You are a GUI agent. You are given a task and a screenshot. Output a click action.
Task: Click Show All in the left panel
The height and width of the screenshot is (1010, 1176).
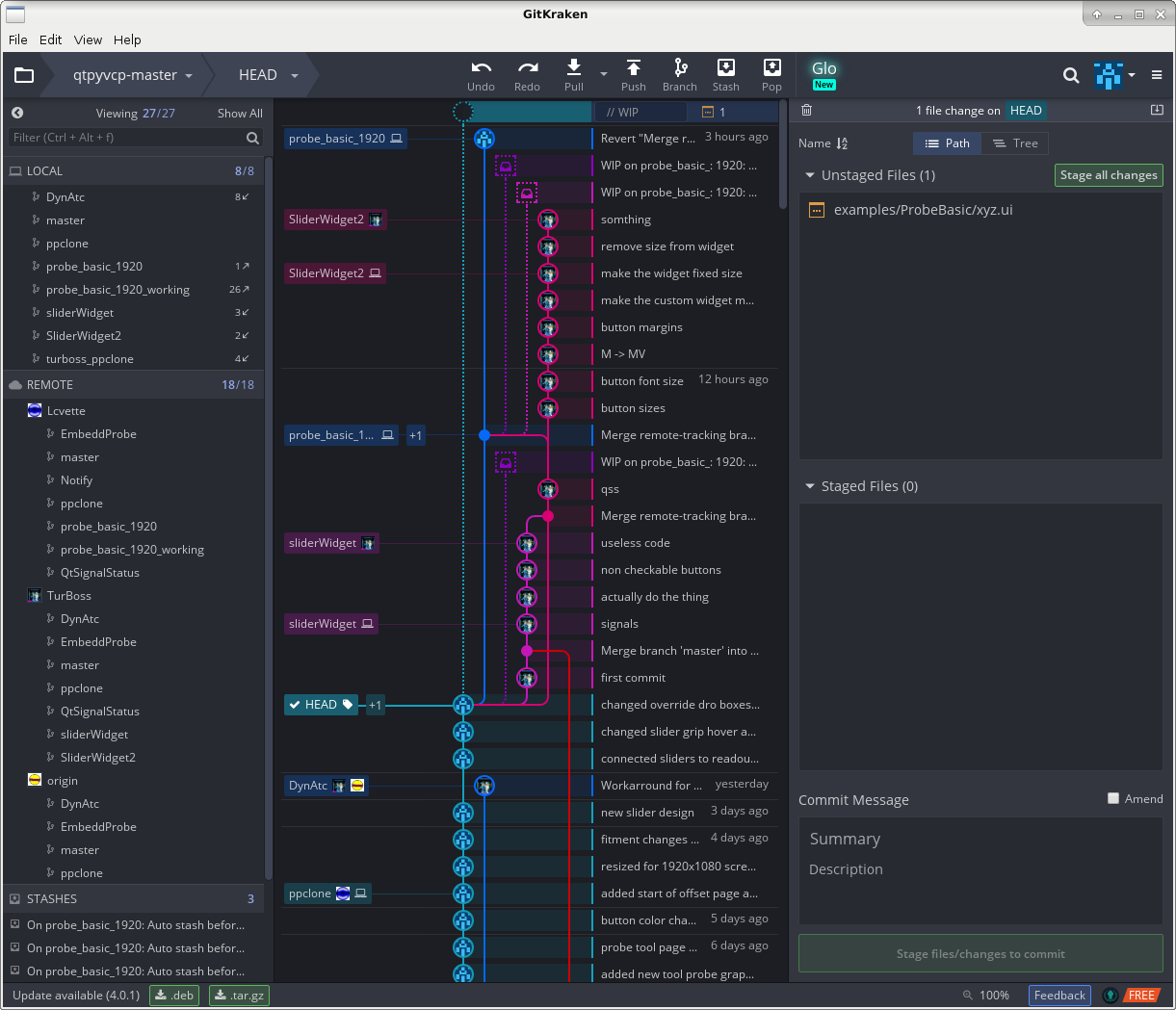240,114
